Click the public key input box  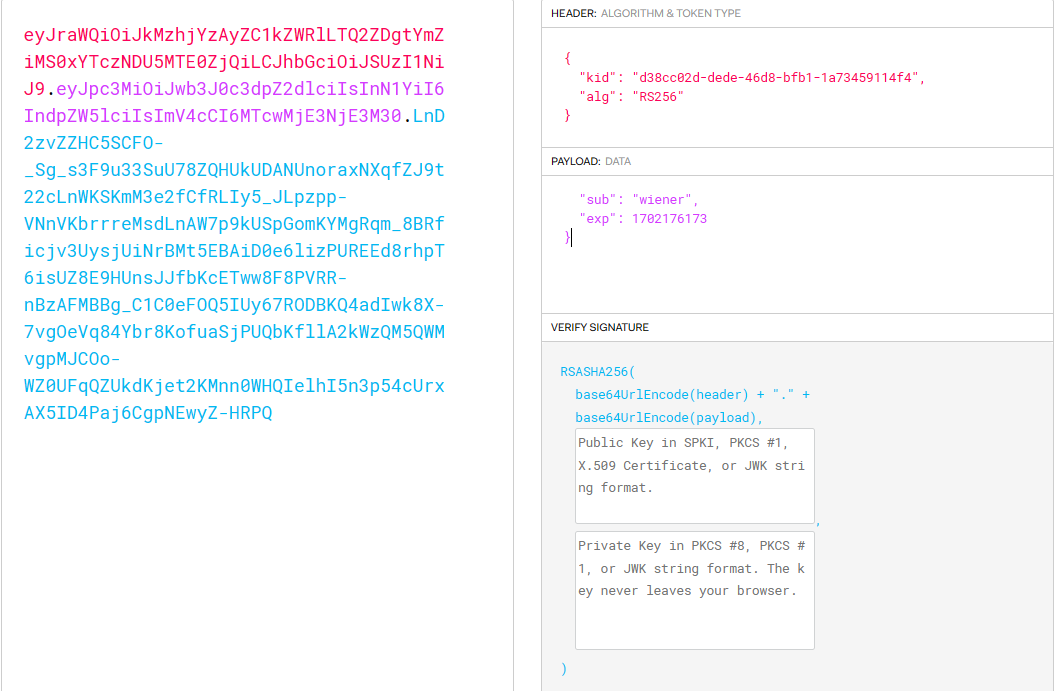click(694, 476)
